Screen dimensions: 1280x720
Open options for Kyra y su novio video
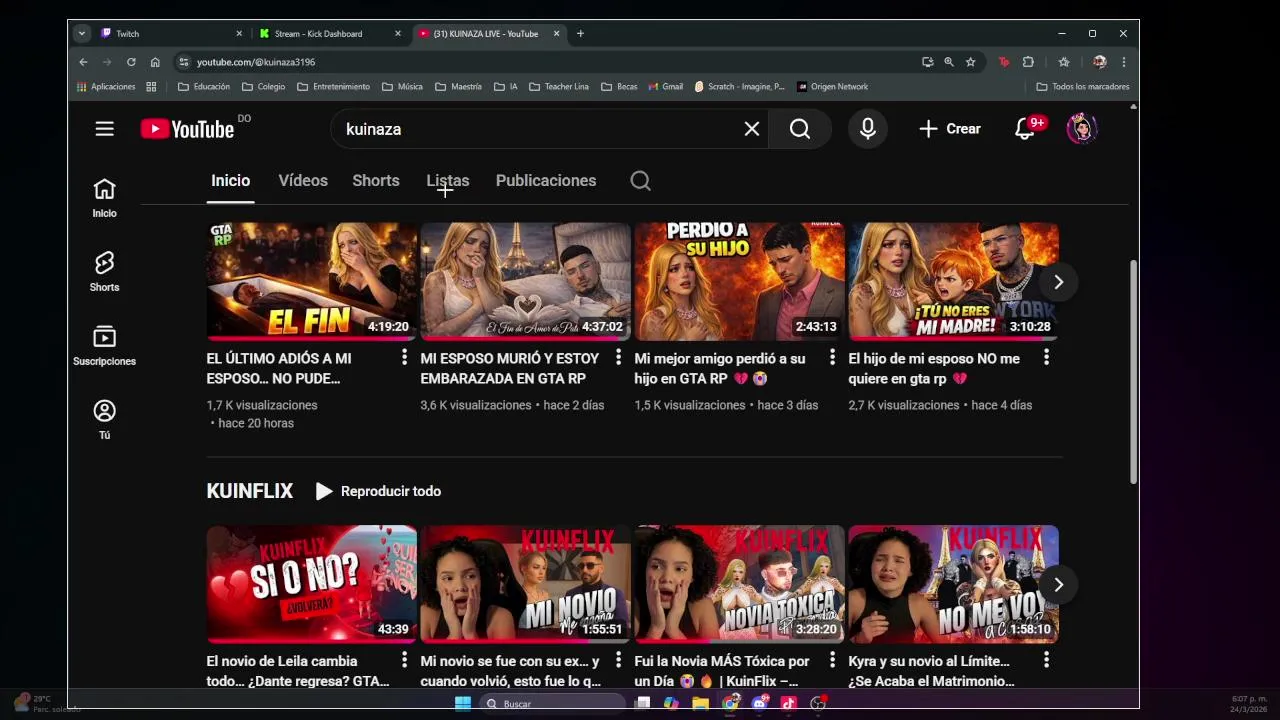pyautogui.click(x=1046, y=660)
